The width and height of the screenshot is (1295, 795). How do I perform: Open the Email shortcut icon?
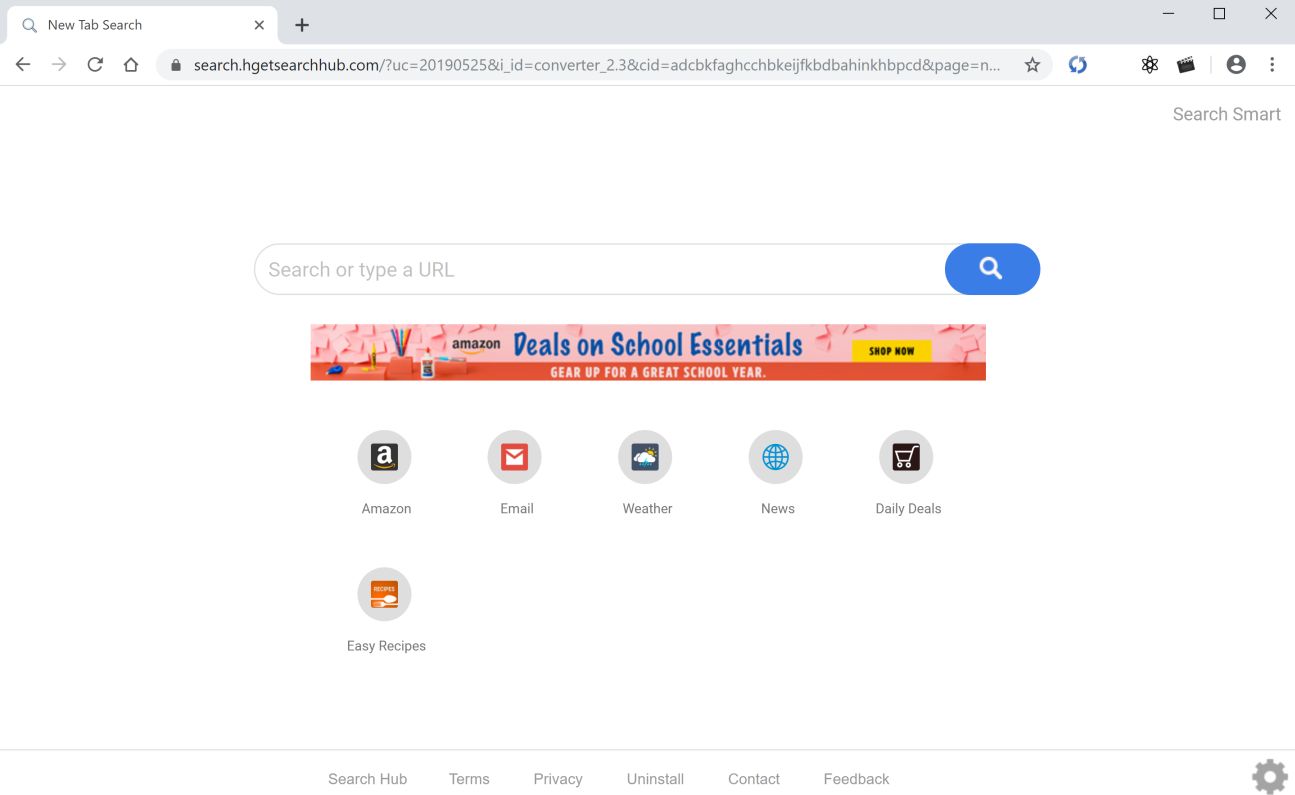click(514, 457)
